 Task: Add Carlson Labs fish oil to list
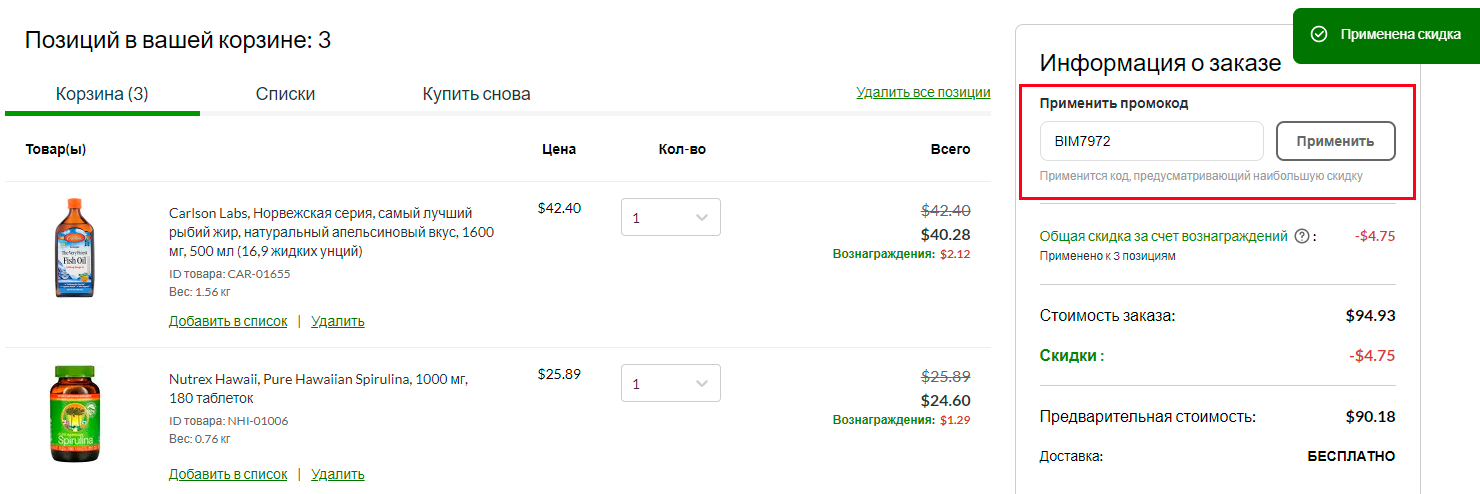point(228,321)
